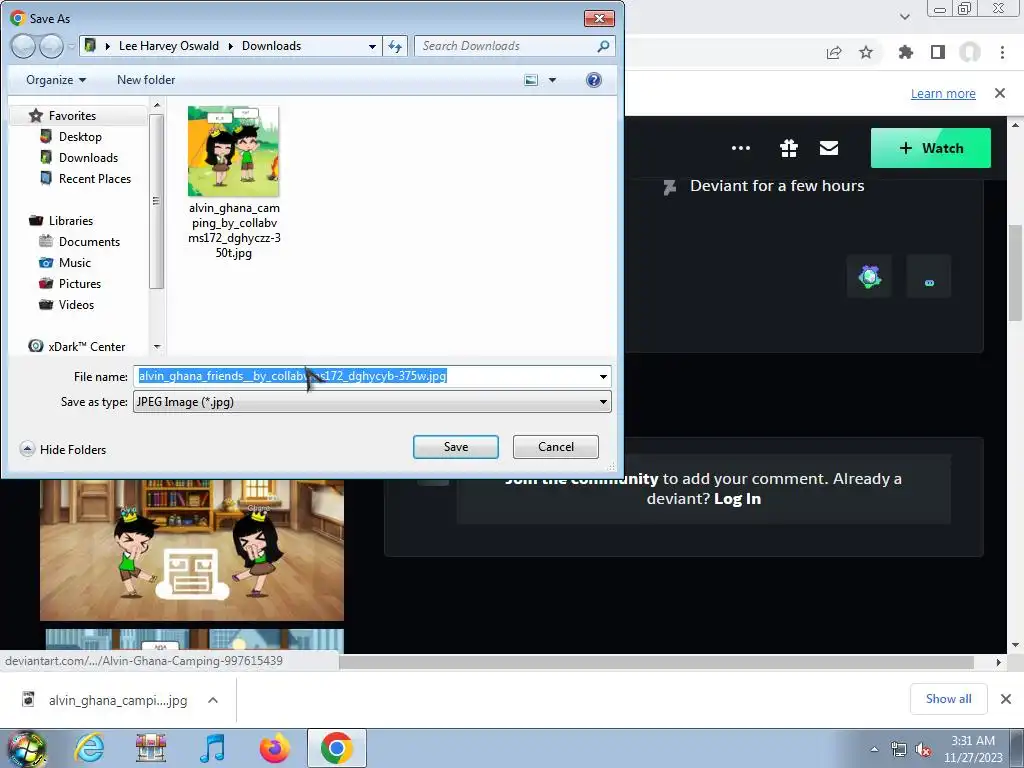Viewport: 1024px width, 768px height.
Task: Click DeviantArt send note envelope icon
Action: [x=829, y=148]
